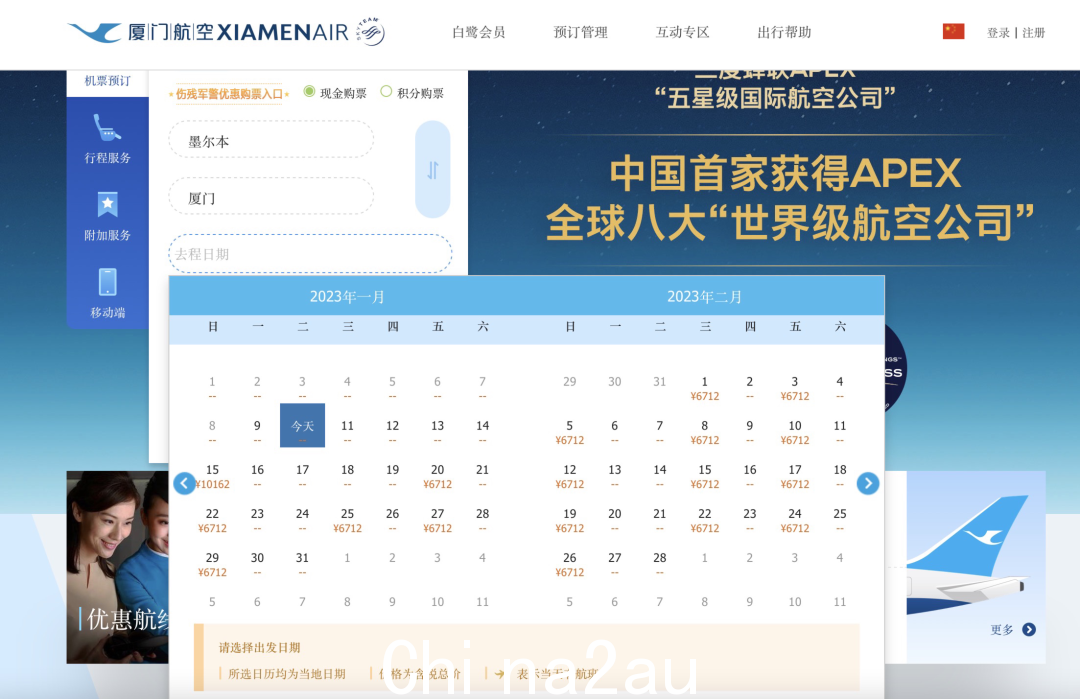Select January 27 in calendar
The image size is (1080, 699).
pos(437,520)
